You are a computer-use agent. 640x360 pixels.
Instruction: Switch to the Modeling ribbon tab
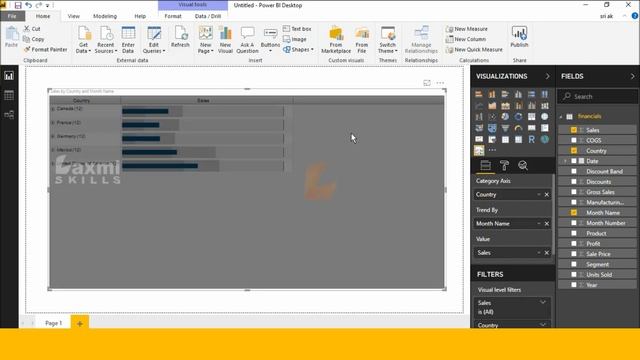coord(105,16)
